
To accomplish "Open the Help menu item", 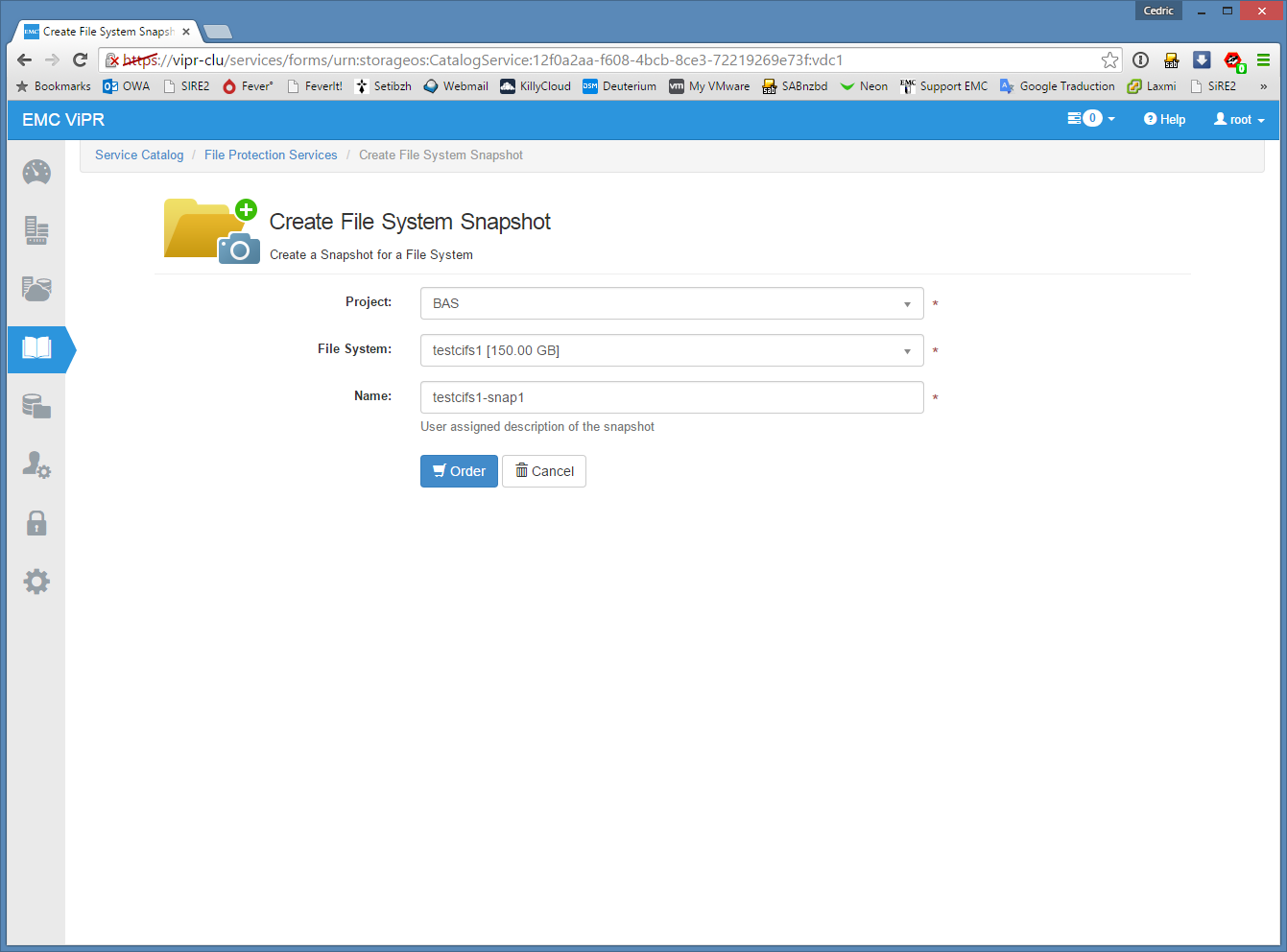I will point(1164,120).
